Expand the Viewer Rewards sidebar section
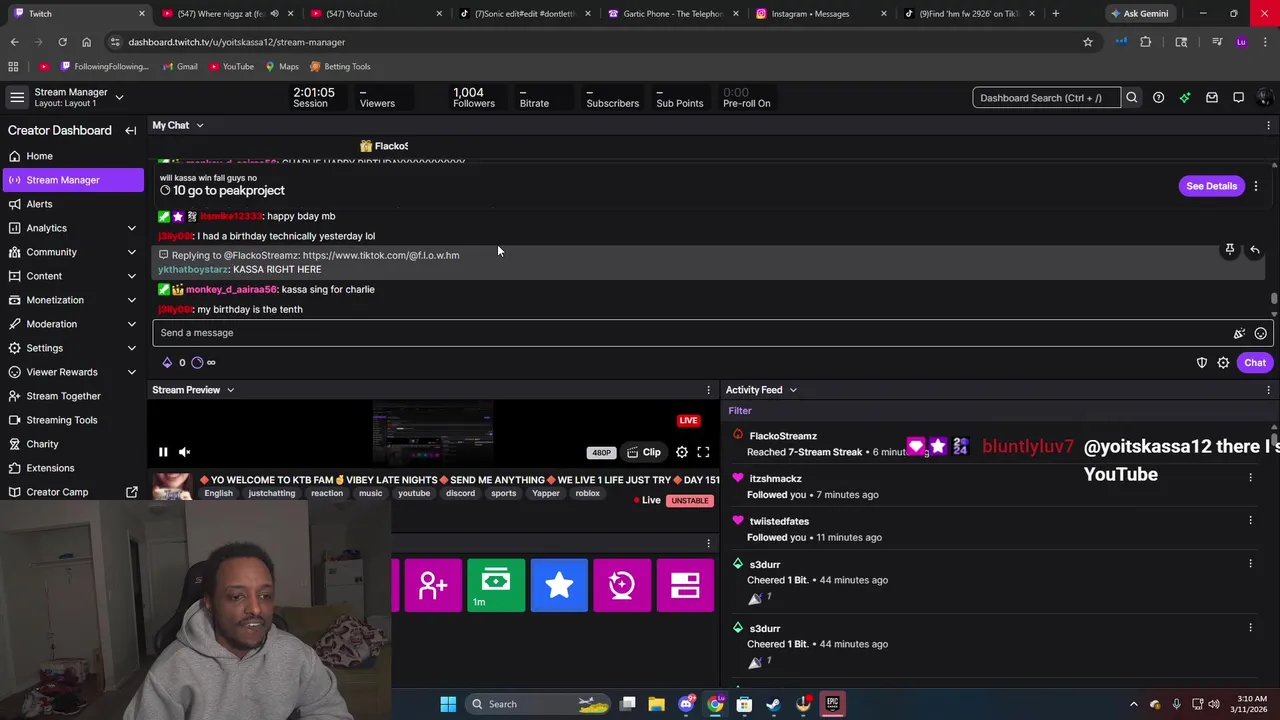The image size is (1280, 720). pos(131,372)
